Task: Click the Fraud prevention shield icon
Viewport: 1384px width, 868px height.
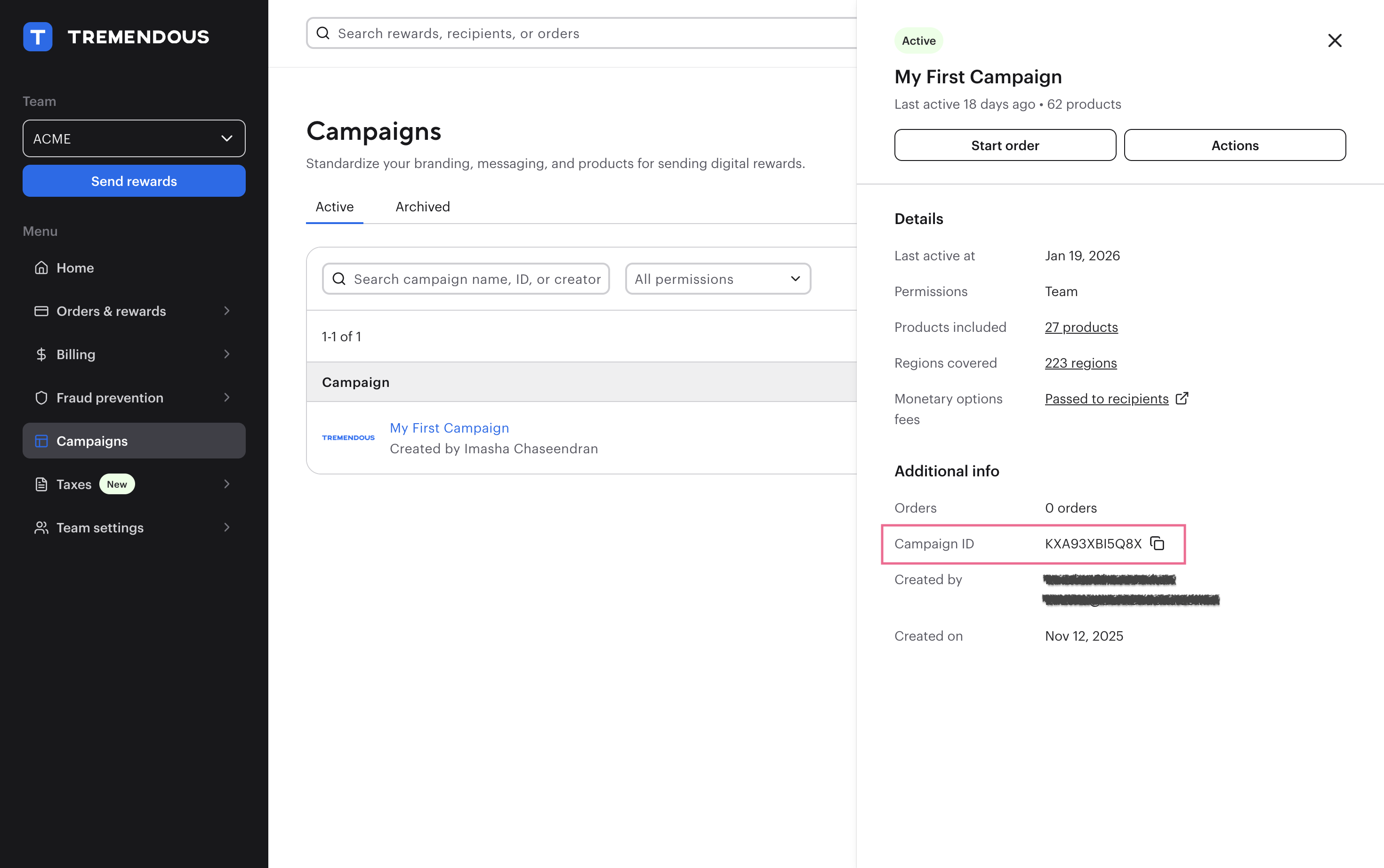Action: [41, 398]
